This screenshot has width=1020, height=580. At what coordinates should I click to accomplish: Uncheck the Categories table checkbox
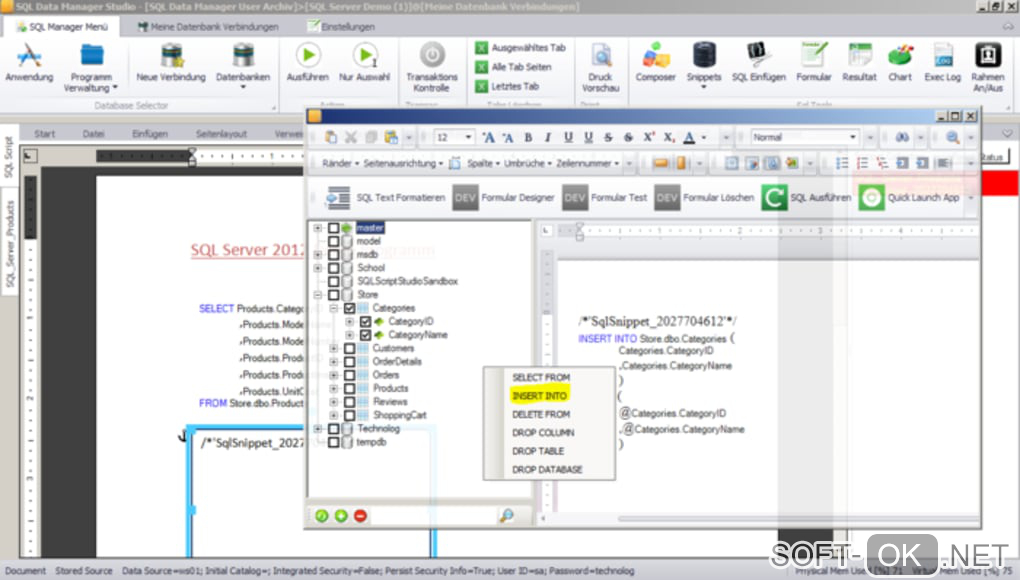coord(349,308)
